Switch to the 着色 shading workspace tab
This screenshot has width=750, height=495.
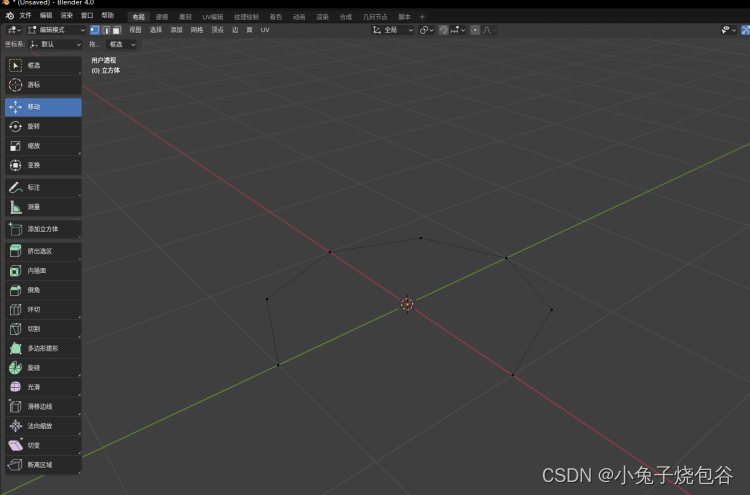(x=276, y=17)
